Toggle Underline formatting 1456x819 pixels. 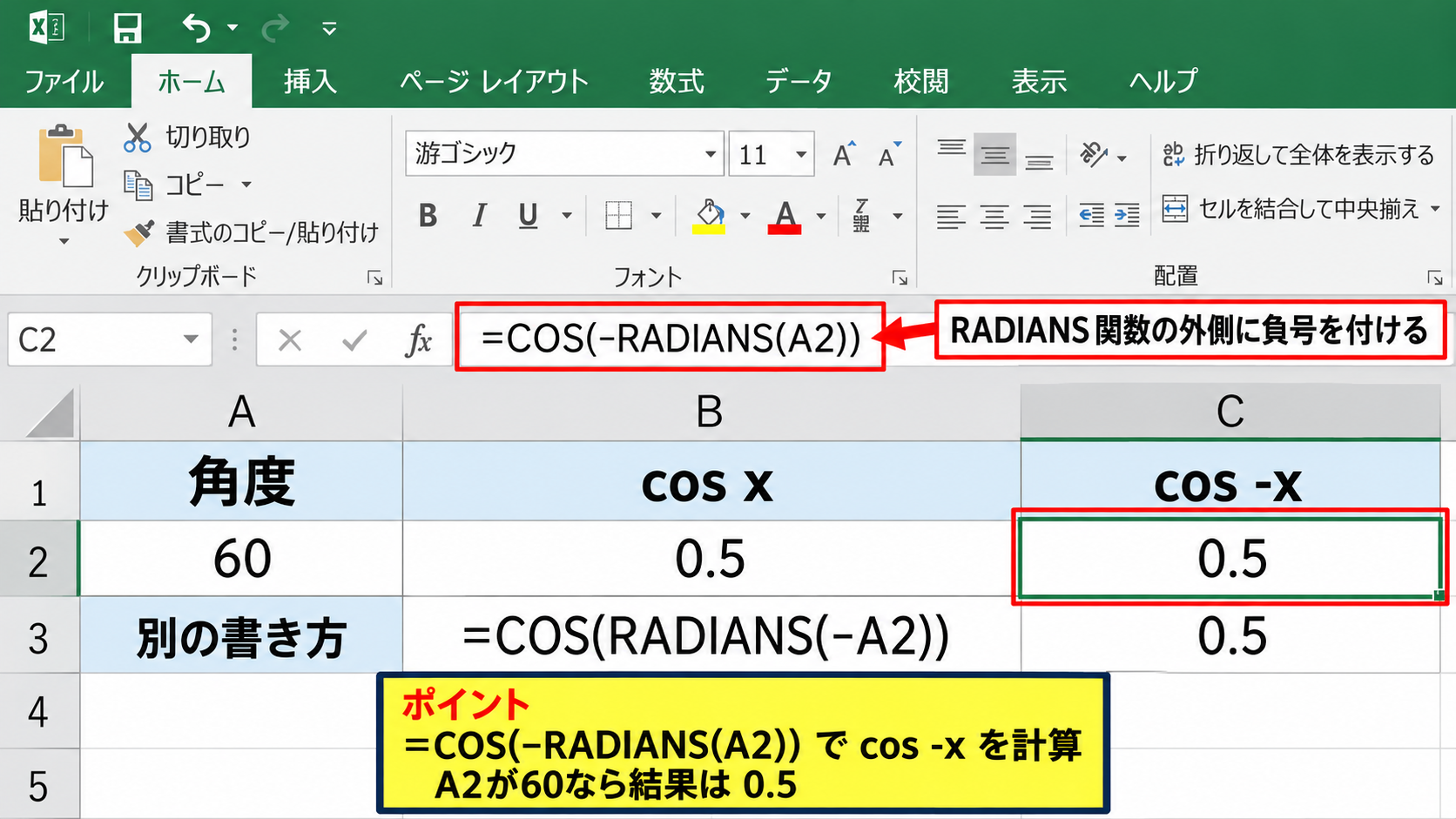[x=528, y=215]
